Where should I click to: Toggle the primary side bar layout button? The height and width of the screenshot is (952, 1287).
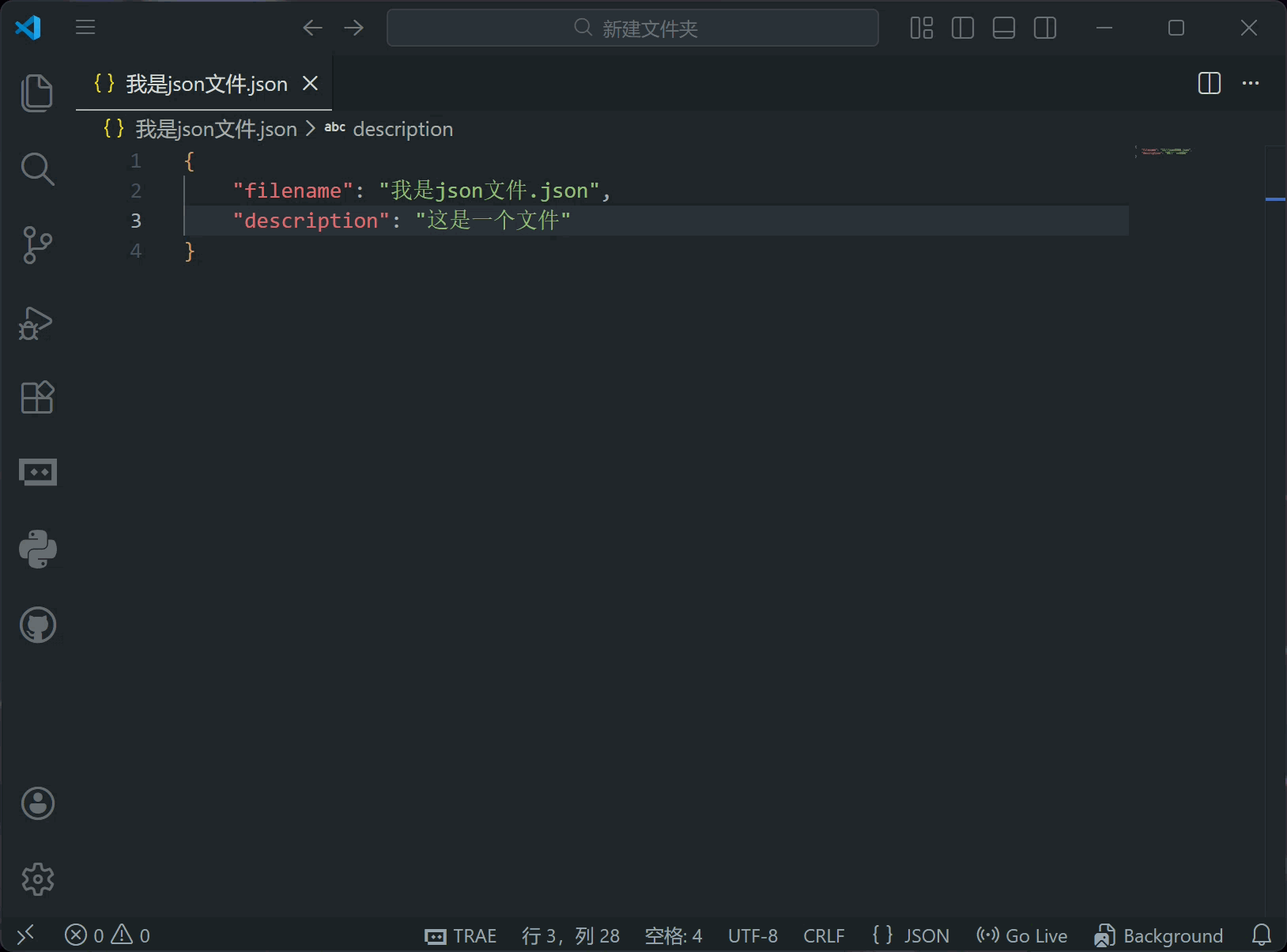click(x=962, y=28)
